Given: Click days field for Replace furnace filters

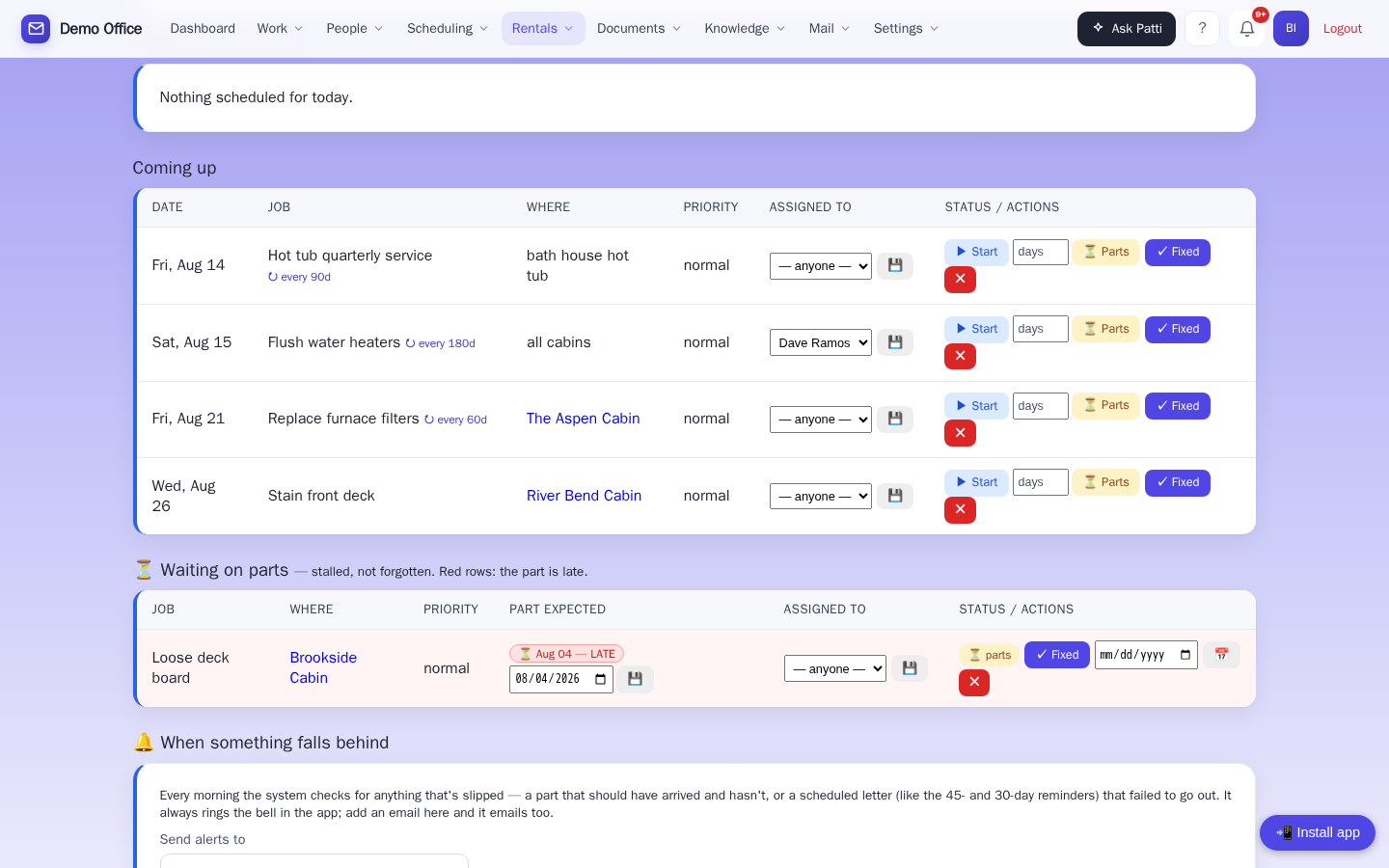Looking at the screenshot, I should click(x=1041, y=406).
